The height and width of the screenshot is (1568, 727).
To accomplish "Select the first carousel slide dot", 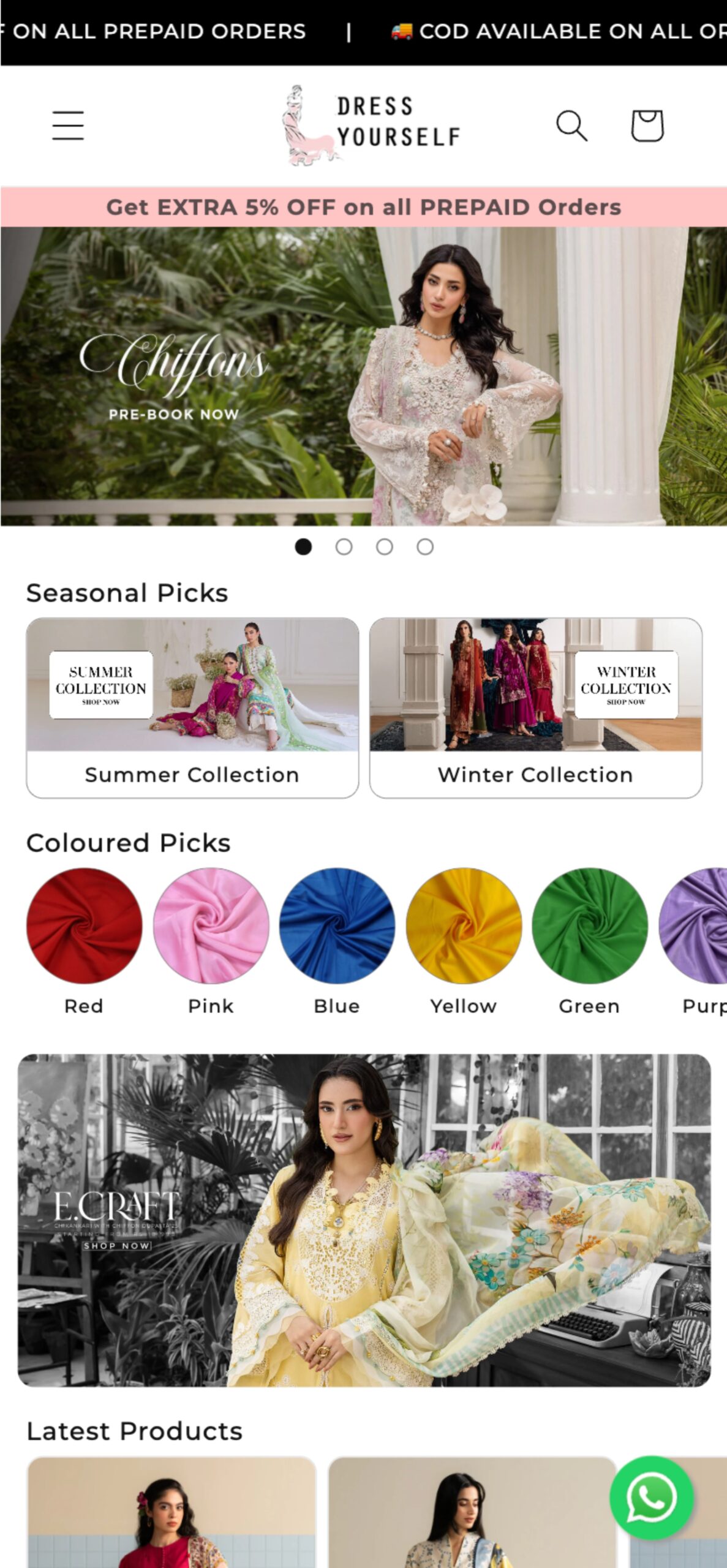I will coord(303,546).
